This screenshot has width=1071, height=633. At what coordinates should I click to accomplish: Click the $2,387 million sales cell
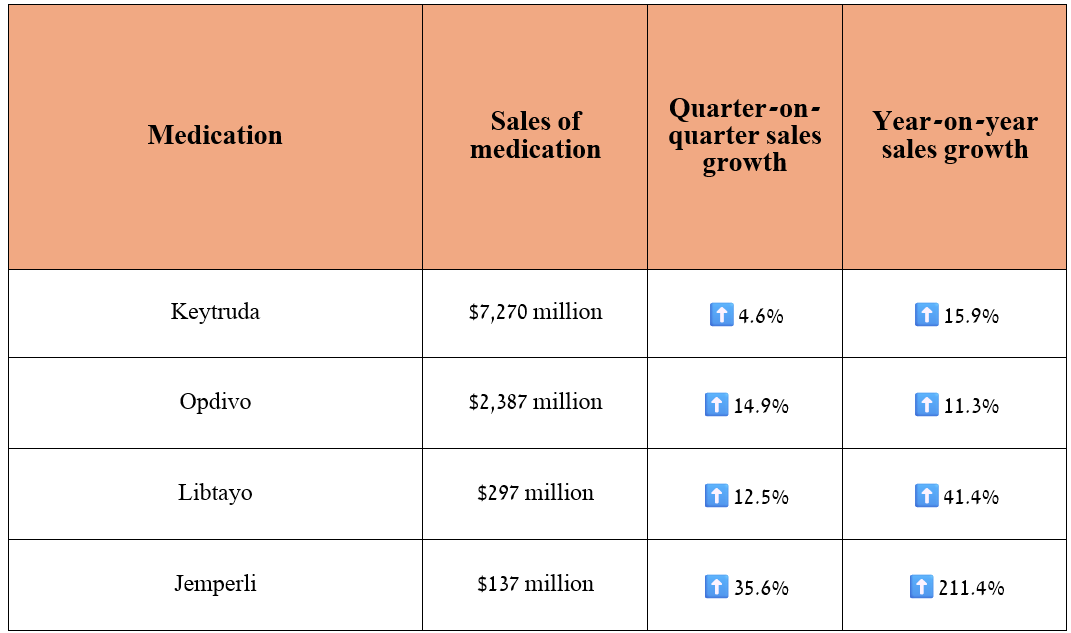pos(535,402)
